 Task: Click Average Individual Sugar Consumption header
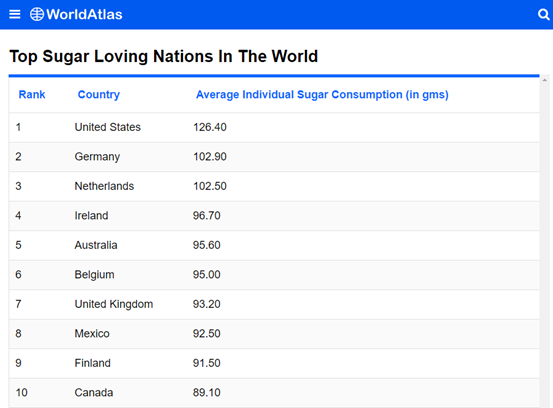coord(322,95)
